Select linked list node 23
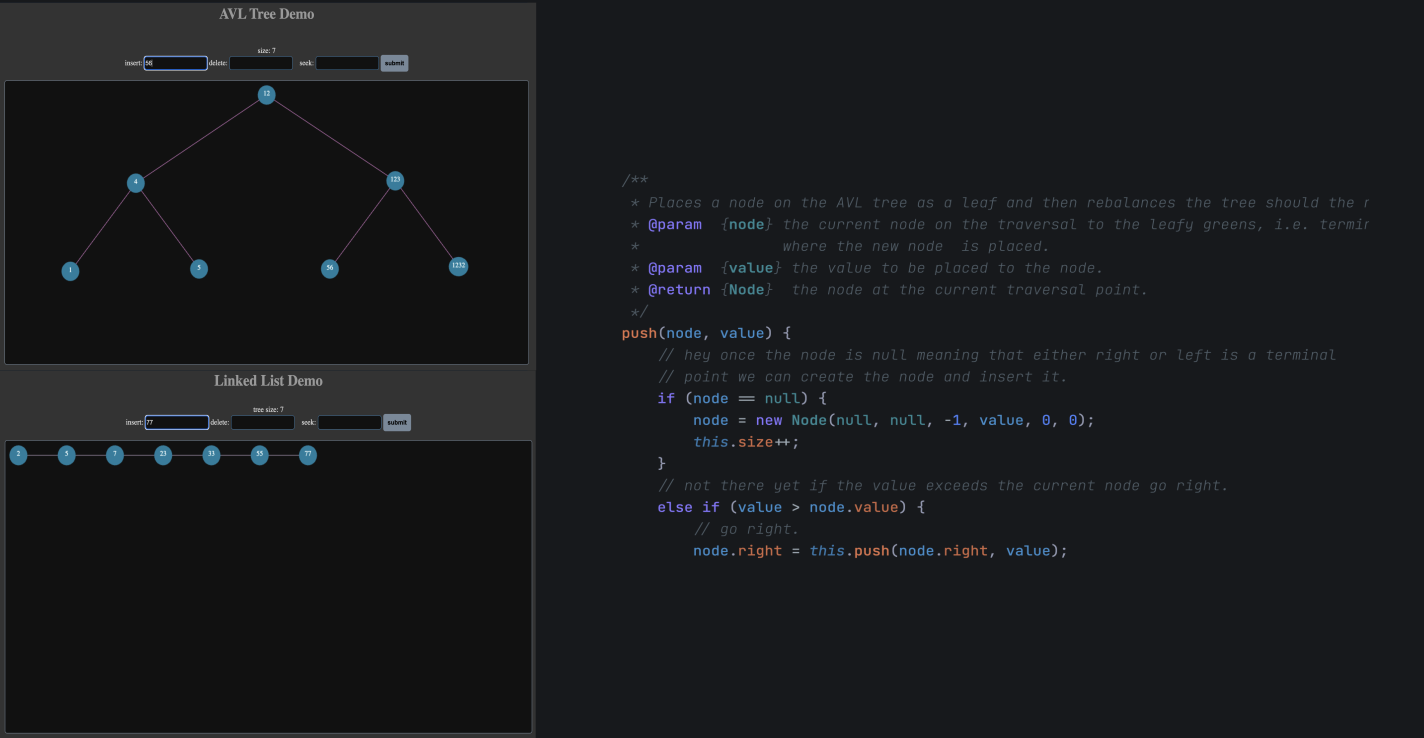Screen dimensions: 1424x738 (163, 455)
